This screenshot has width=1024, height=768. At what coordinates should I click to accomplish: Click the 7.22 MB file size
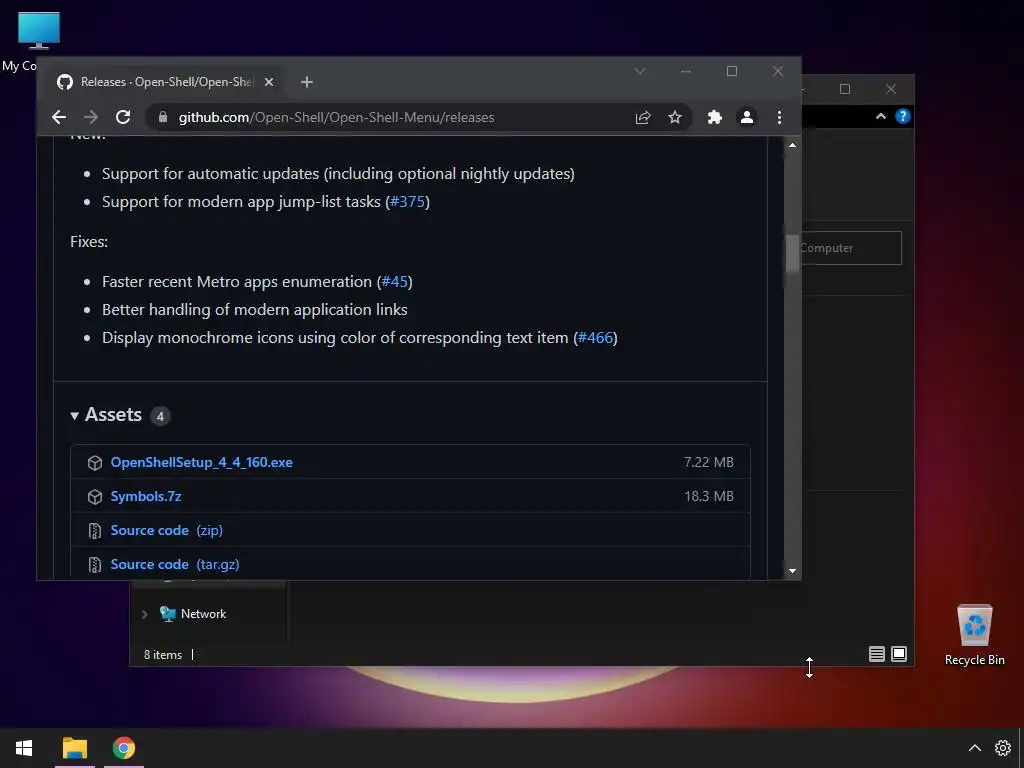click(709, 462)
